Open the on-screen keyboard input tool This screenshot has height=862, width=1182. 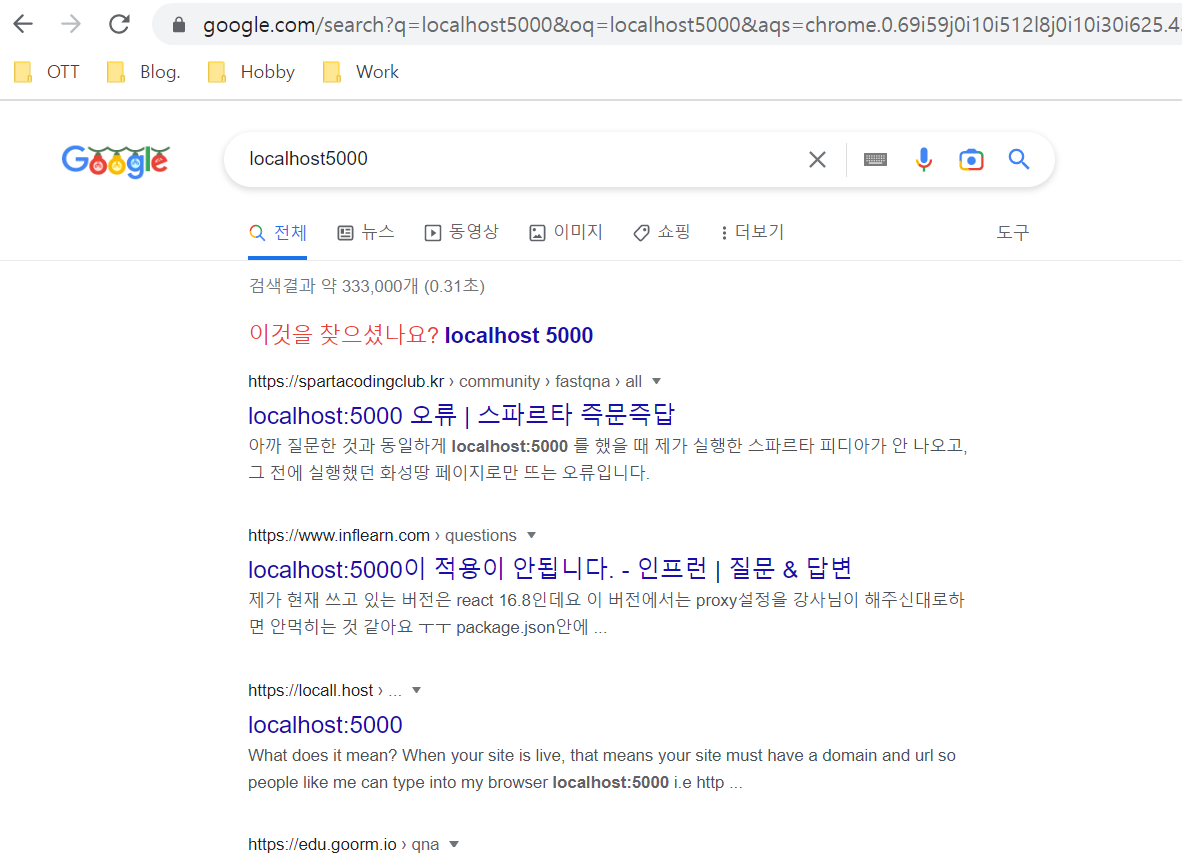875,159
